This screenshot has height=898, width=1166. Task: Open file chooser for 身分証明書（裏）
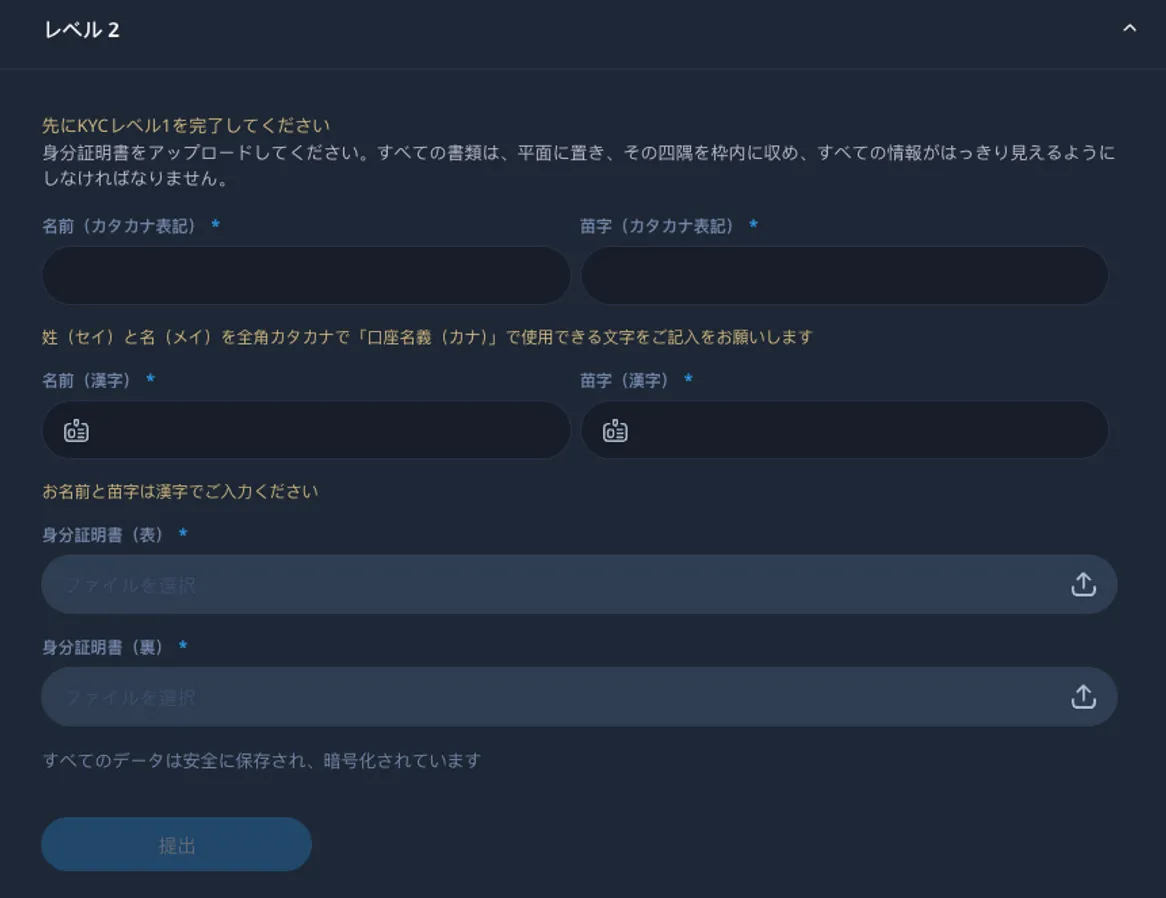coord(550,697)
